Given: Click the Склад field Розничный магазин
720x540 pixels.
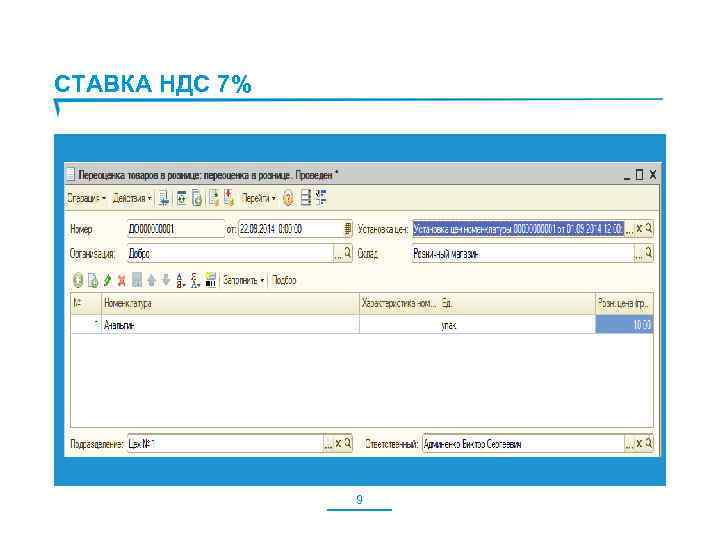Looking at the screenshot, I should tap(523, 253).
